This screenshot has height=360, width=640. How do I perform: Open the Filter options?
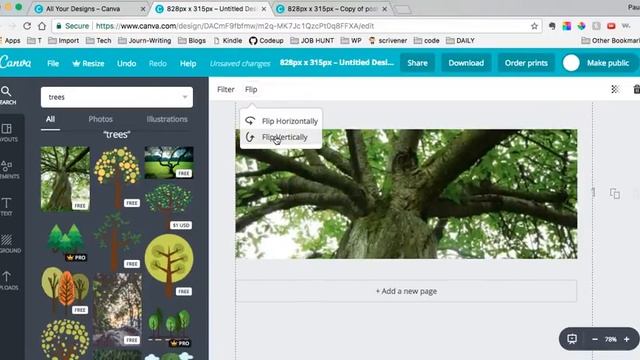226,89
